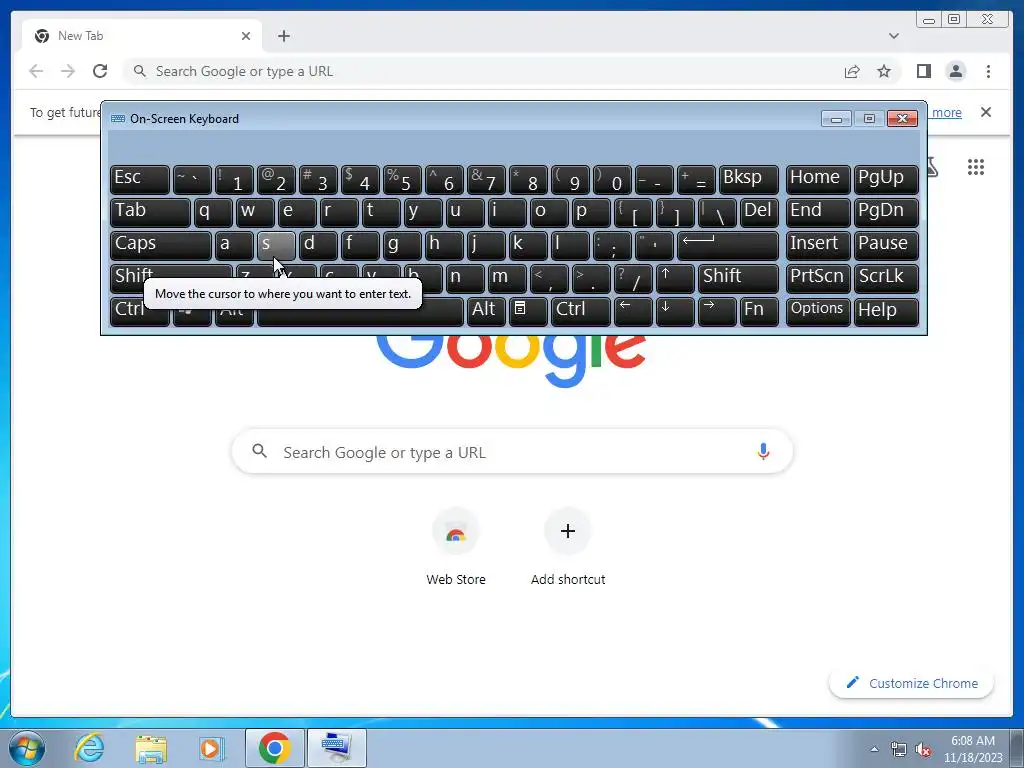Click the Esc key on On-Screen Keyboard

(x=140, y=179)
